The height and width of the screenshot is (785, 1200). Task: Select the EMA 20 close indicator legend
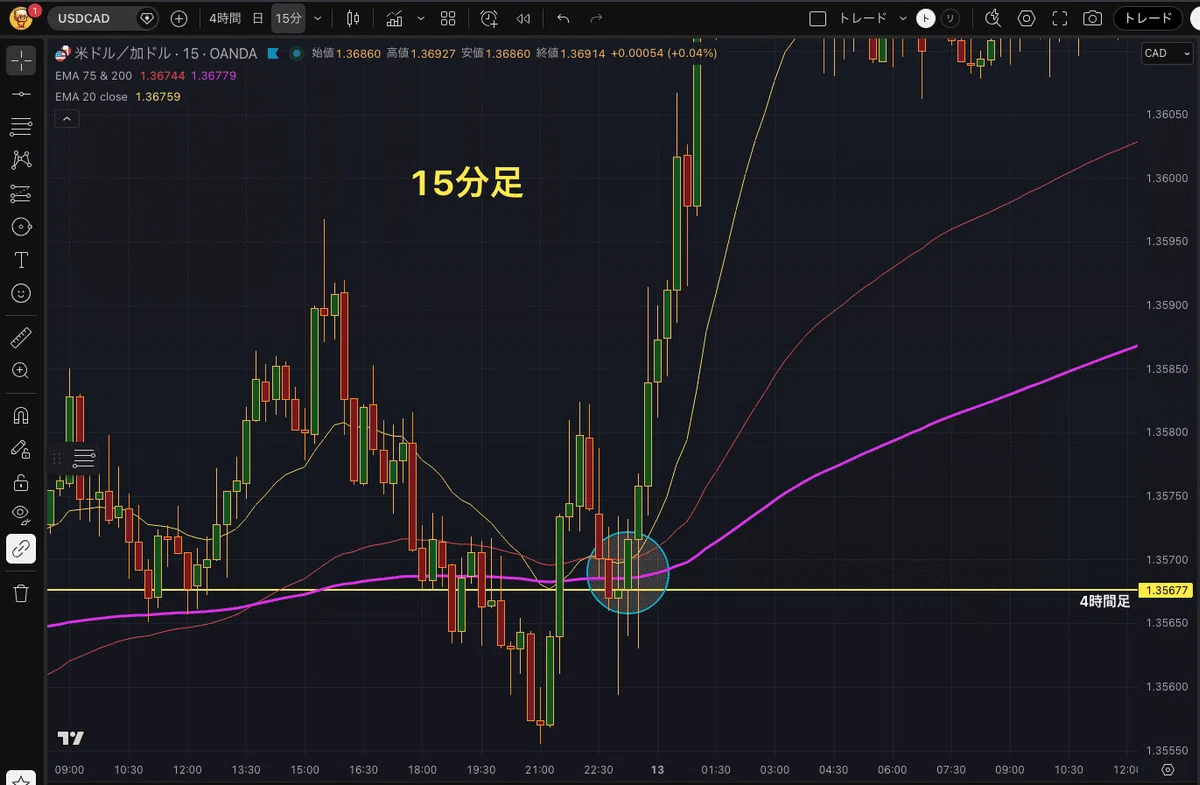[91, 97]
